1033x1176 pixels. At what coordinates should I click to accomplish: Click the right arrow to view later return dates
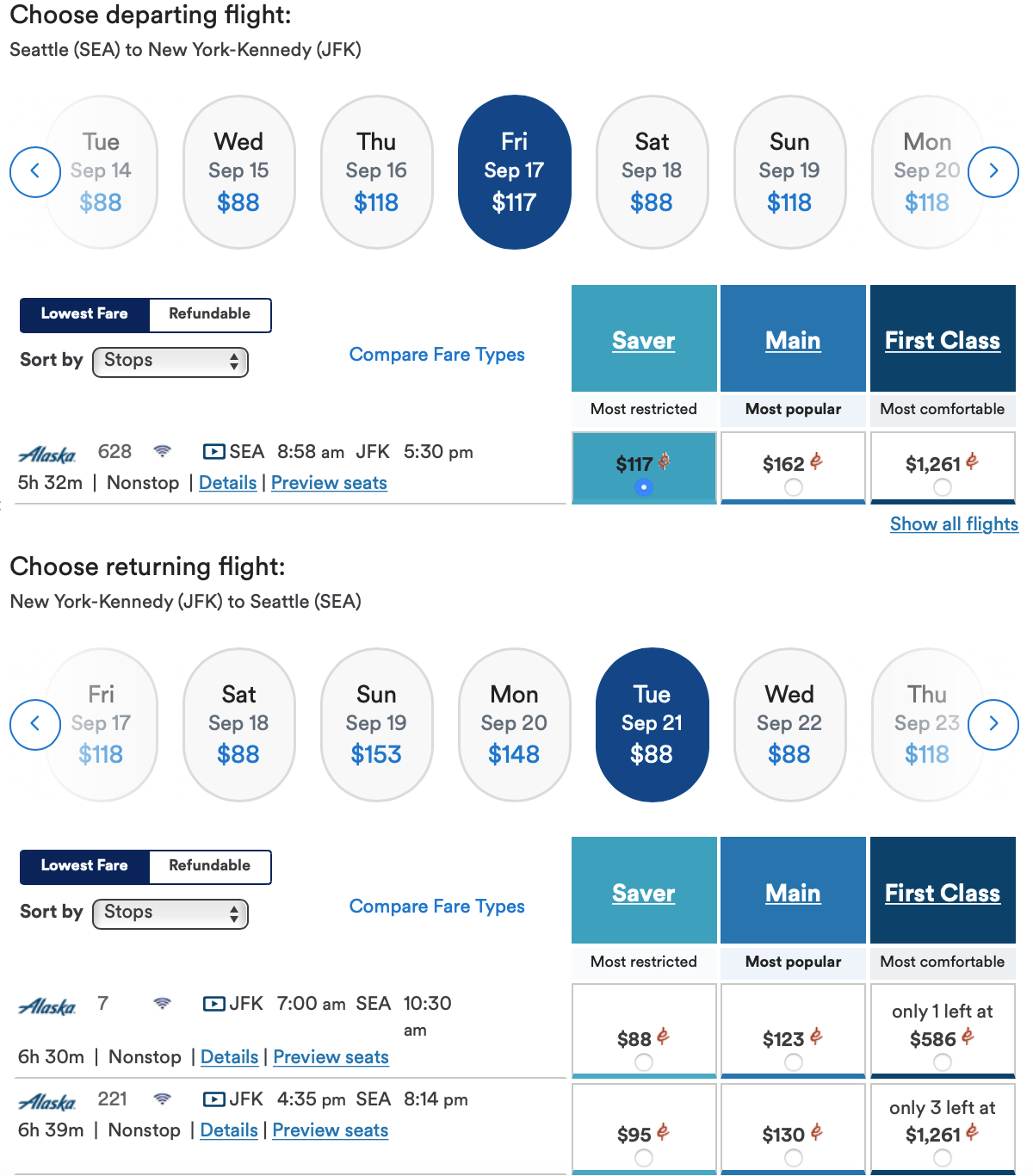tap(993, 724)
